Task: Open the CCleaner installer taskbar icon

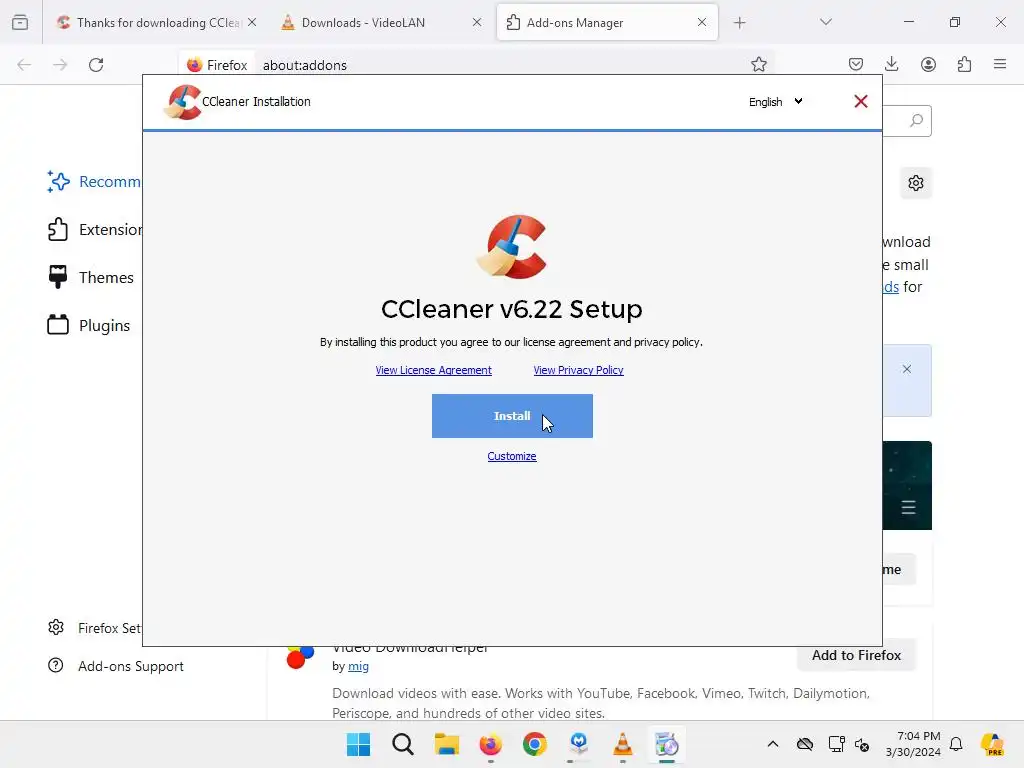Action: tap(667, 744)
